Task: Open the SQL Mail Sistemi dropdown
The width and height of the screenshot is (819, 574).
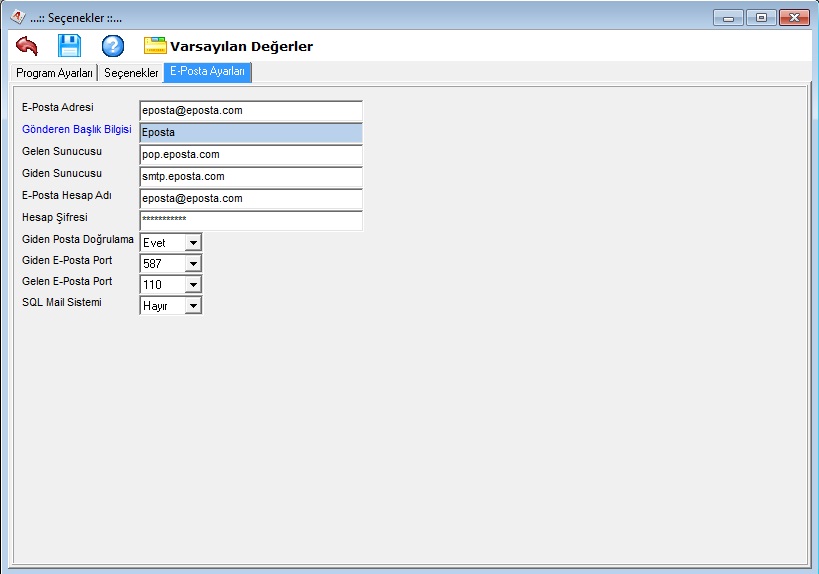Action: pos(193,306)
